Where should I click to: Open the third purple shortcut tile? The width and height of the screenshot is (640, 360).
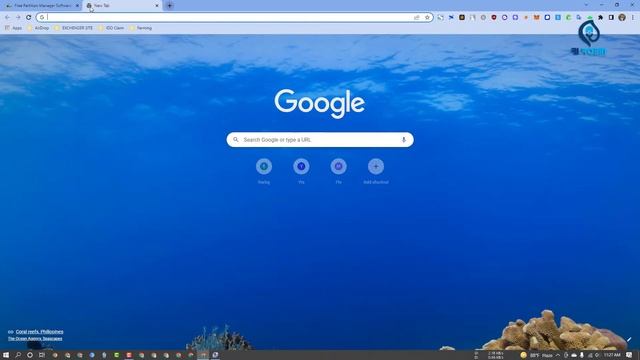point(338,167)
